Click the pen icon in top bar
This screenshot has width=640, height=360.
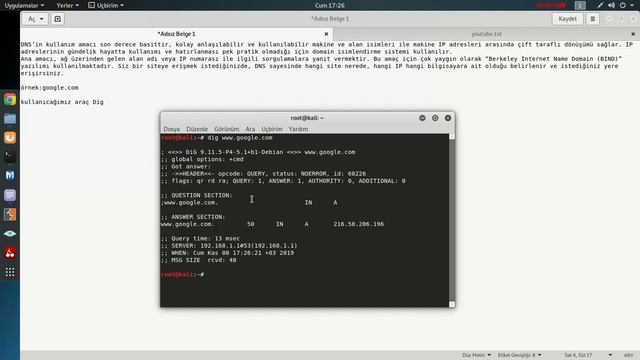[600, 5]
